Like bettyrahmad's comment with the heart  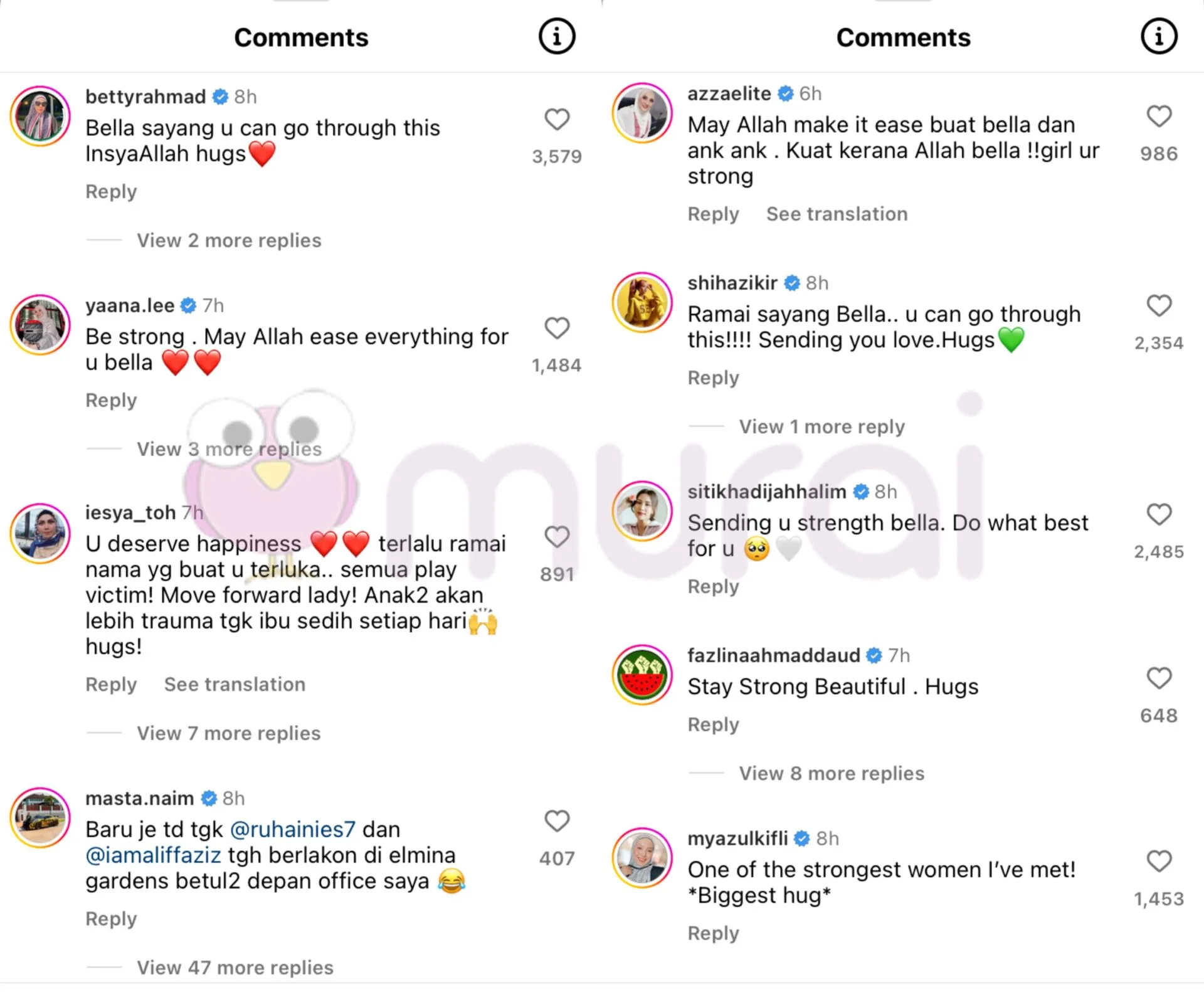coord(556,119)
